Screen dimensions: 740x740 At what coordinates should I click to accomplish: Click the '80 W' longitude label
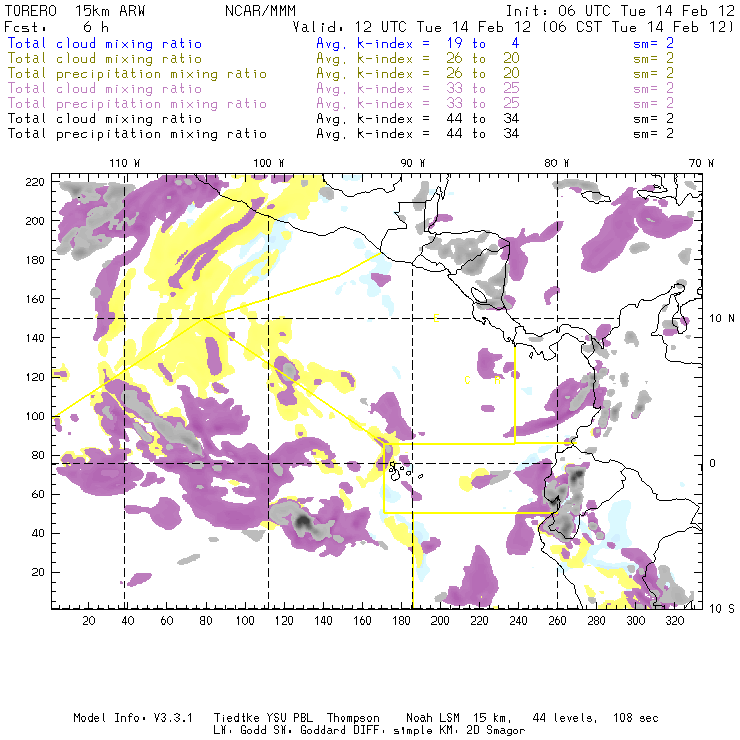click(557, 163)
